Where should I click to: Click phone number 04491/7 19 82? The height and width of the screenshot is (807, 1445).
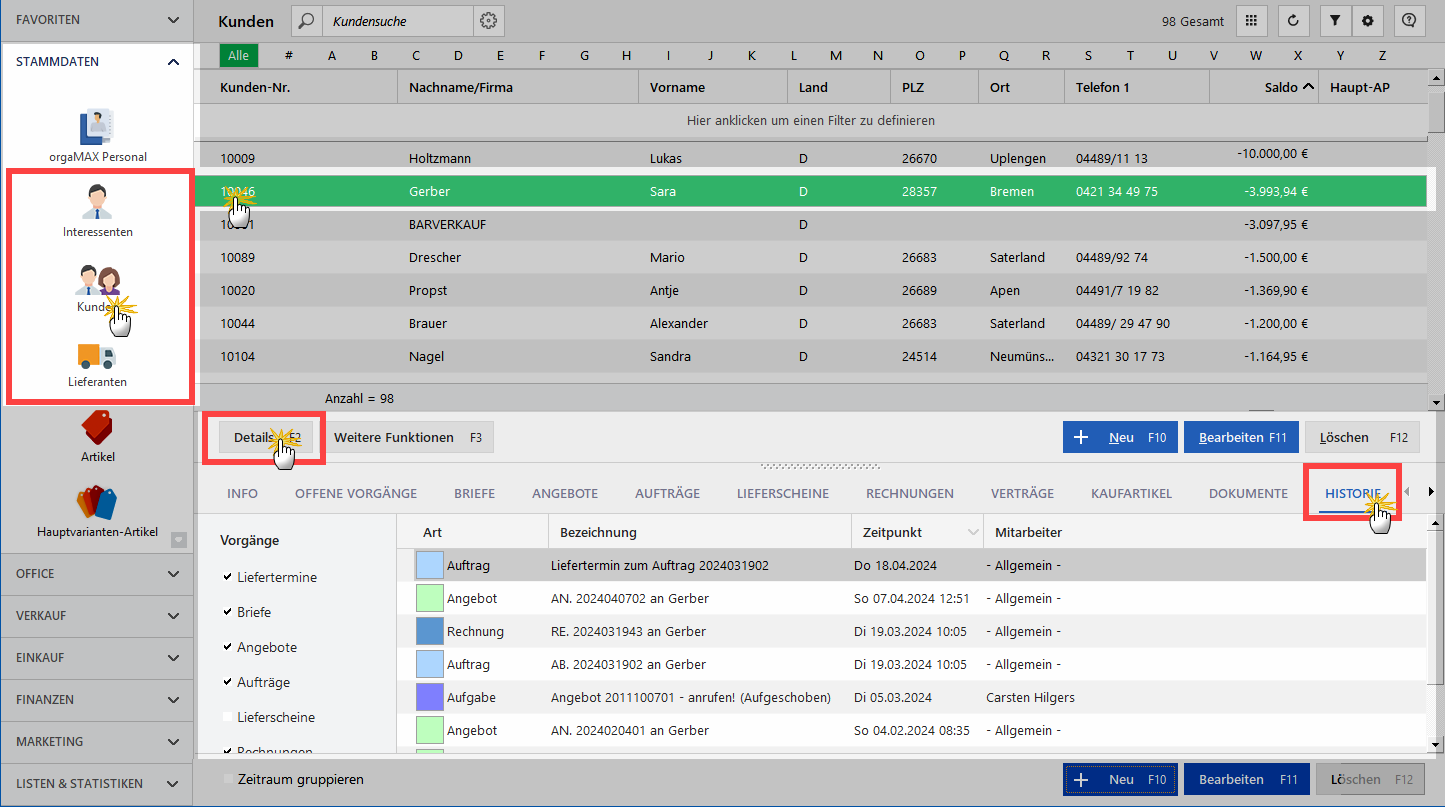tap(1117, 290)
